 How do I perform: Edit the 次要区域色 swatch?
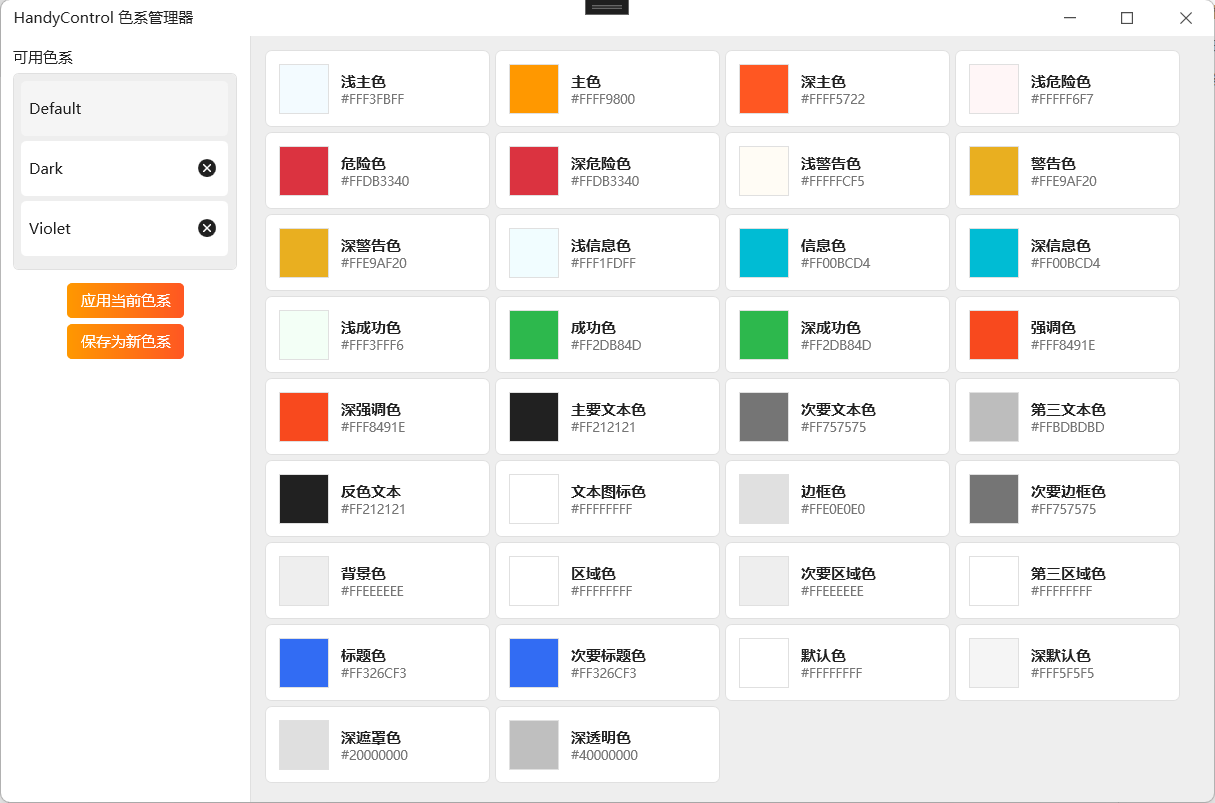764,581
